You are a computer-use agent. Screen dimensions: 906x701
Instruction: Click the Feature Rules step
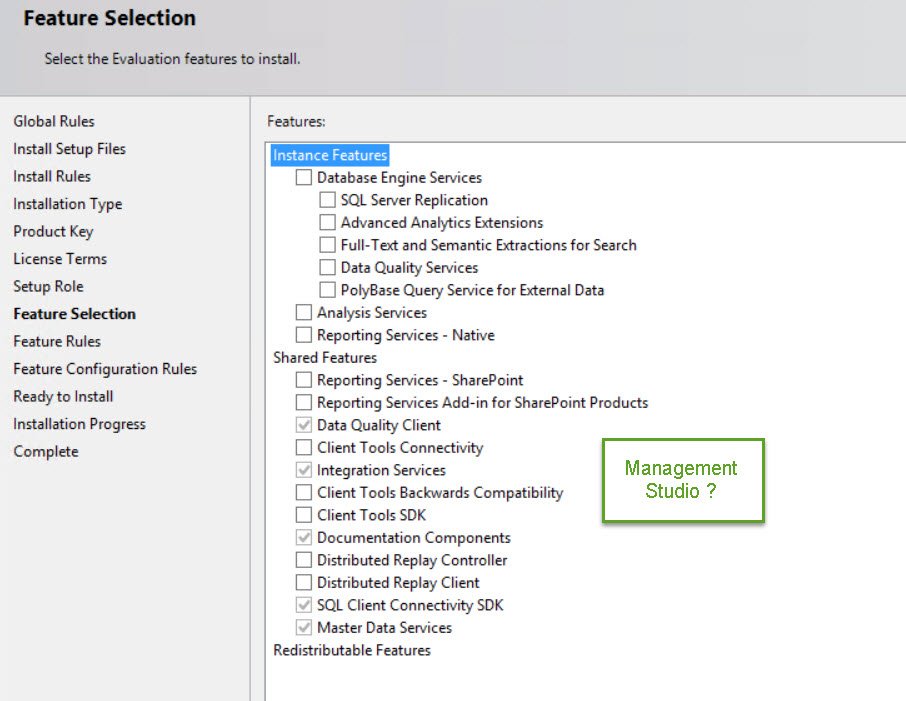tap(57, 342)
